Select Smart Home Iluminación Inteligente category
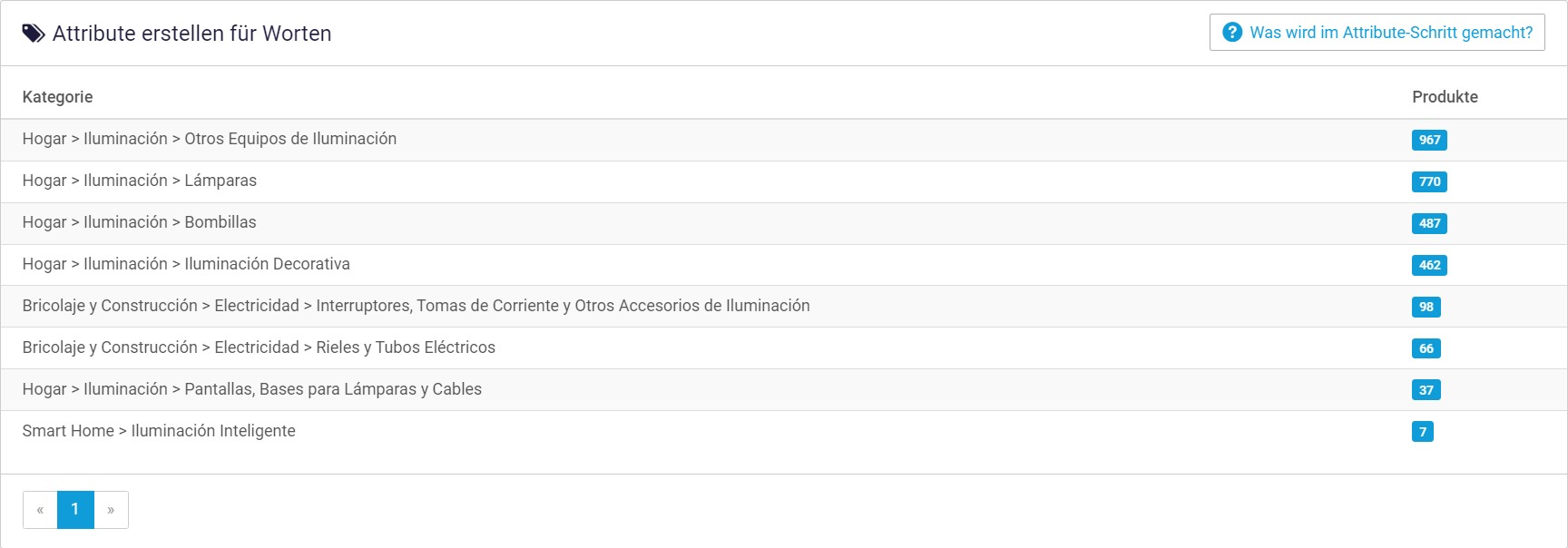 point(159,431)
